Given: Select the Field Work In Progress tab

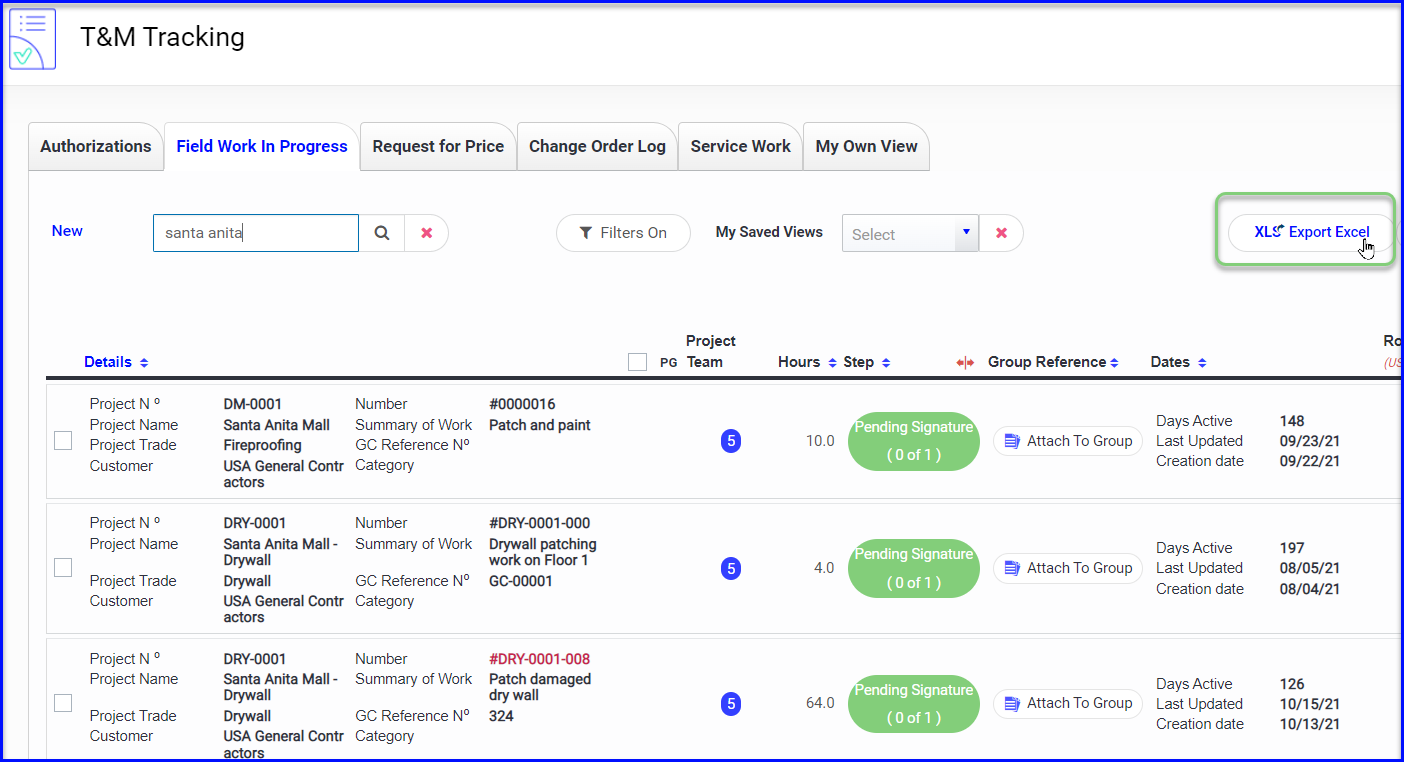Looking at the screenshot, I should (x=262, y=146).
